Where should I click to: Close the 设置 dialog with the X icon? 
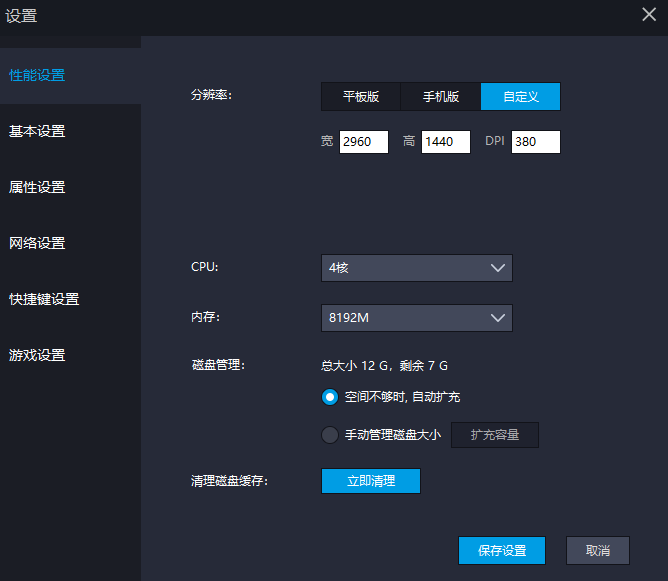coord(648,14)
